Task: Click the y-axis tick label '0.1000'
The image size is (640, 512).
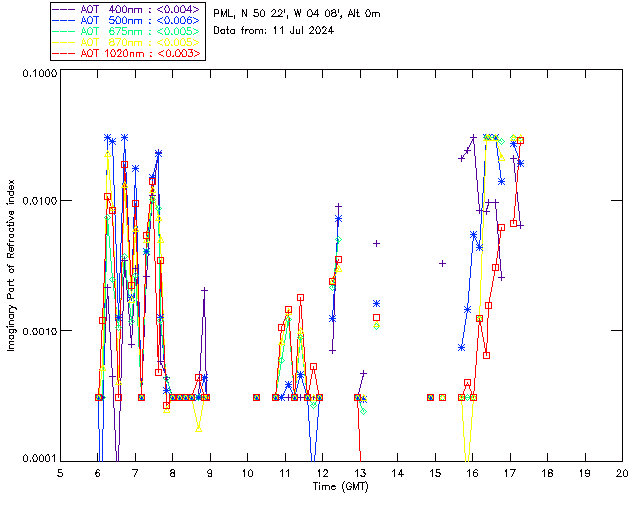Action: [40, 73]
